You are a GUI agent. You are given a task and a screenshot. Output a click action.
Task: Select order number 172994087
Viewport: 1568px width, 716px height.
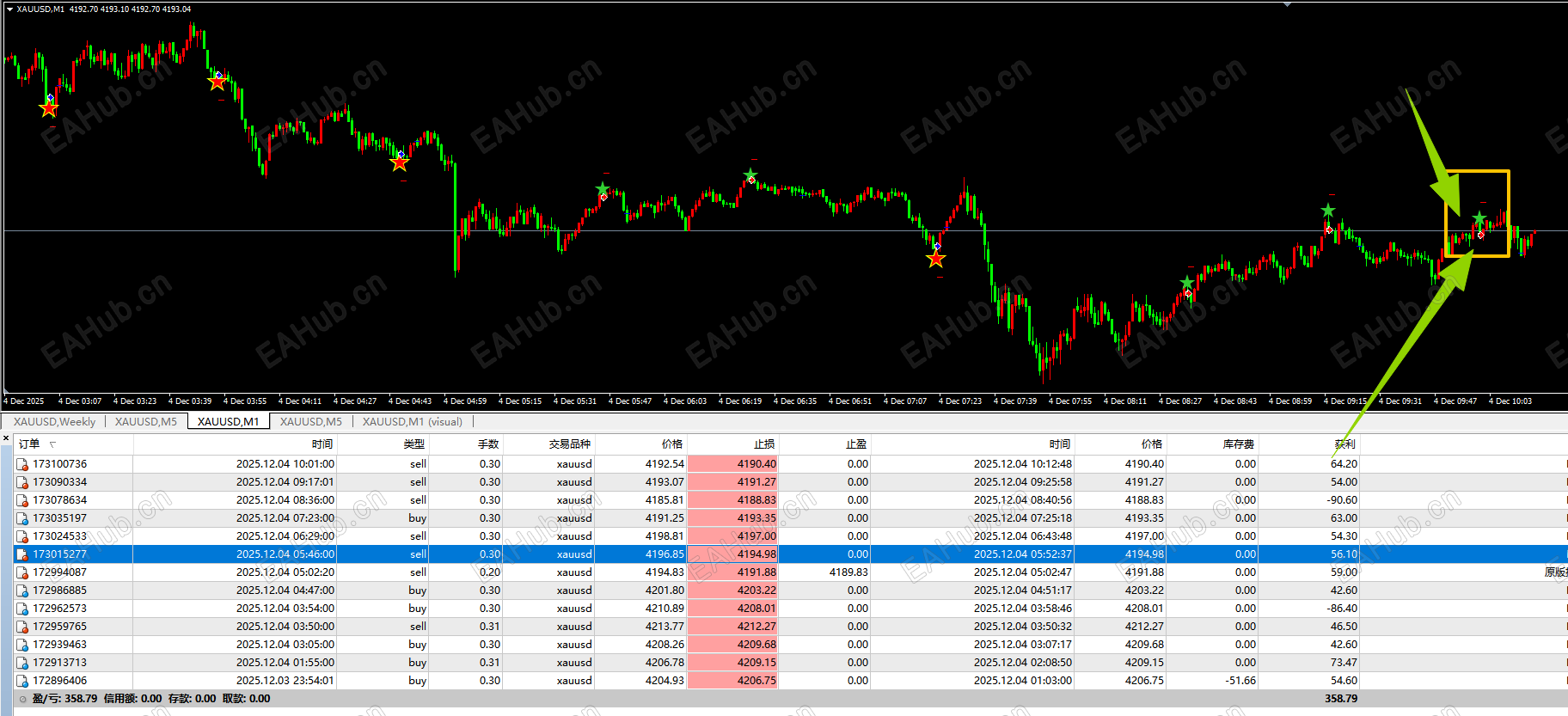60,572
